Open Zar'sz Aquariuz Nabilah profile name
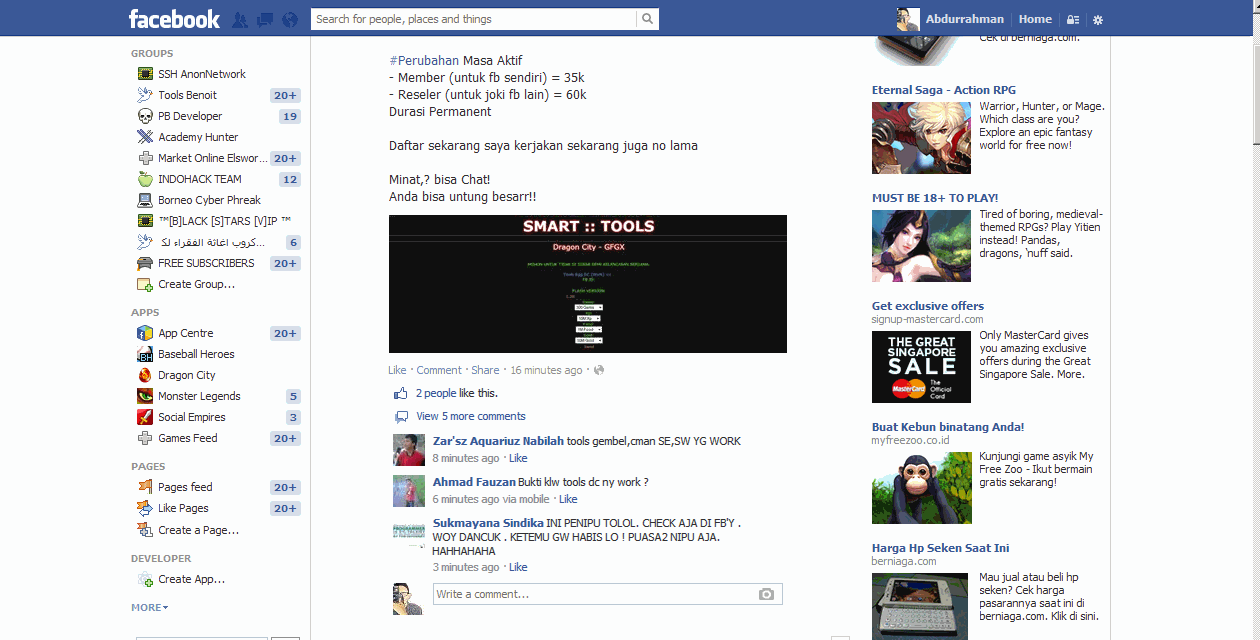 point(498,441)
